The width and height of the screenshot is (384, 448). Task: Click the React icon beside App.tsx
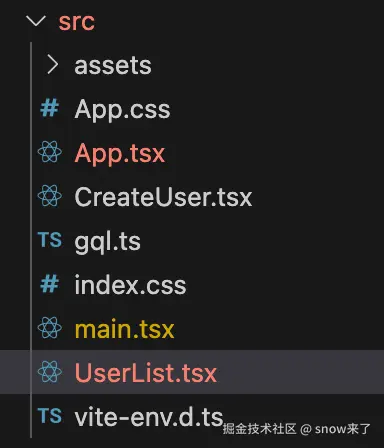(50, 152)
